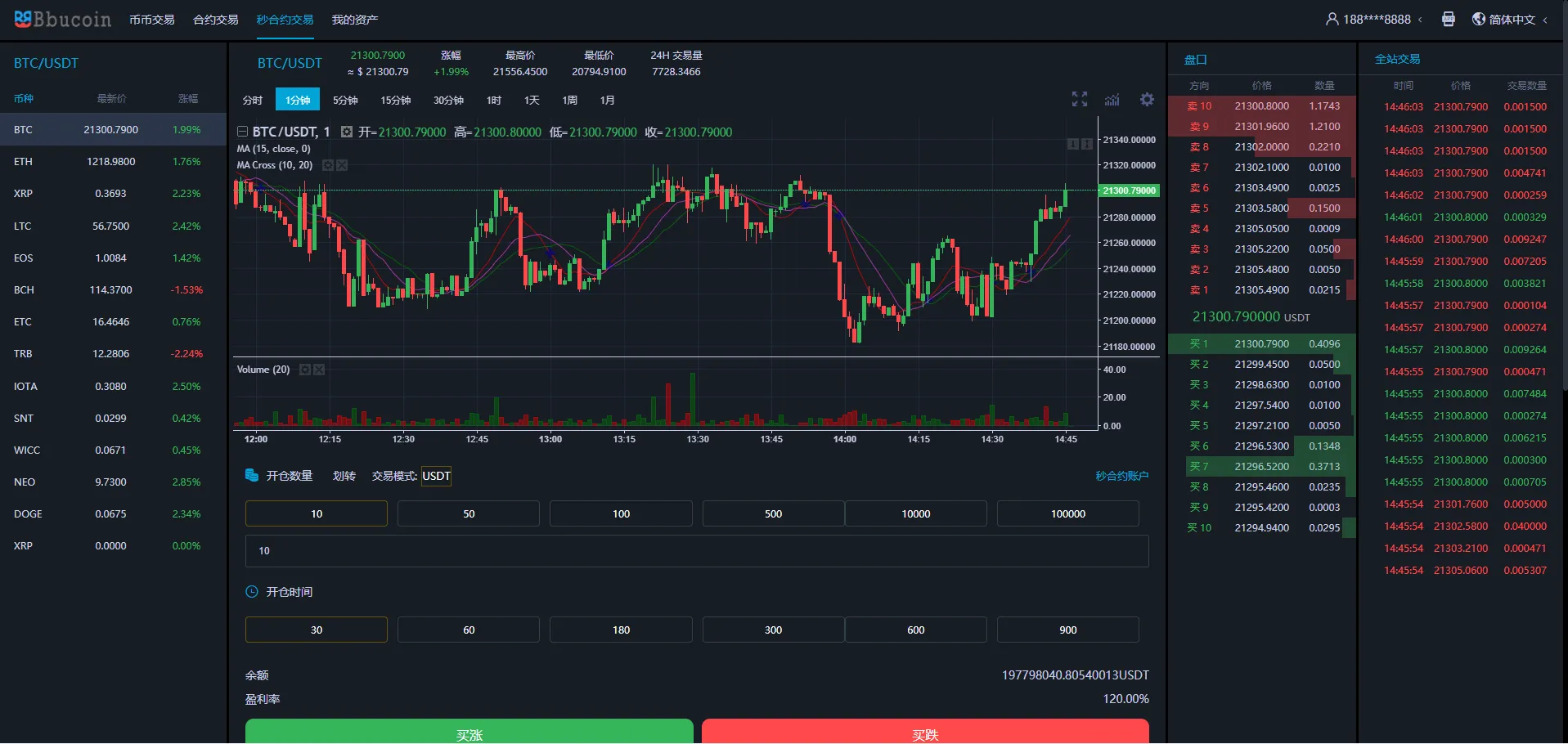Viewport: 1568px width, 744px height.
Task: Collapse the BTC/USDT chart legend
Action: click(x=242, y=132)
